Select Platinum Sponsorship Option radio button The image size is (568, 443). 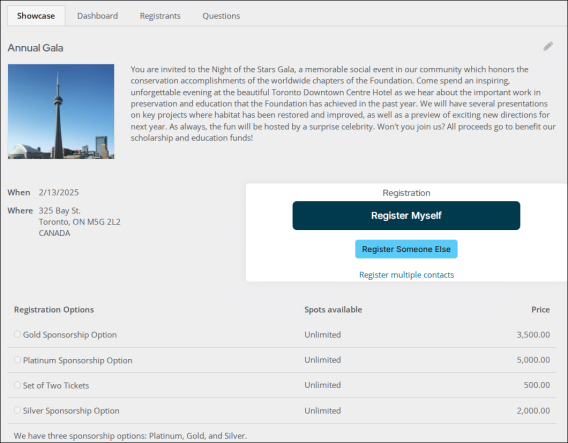[17, 360]
